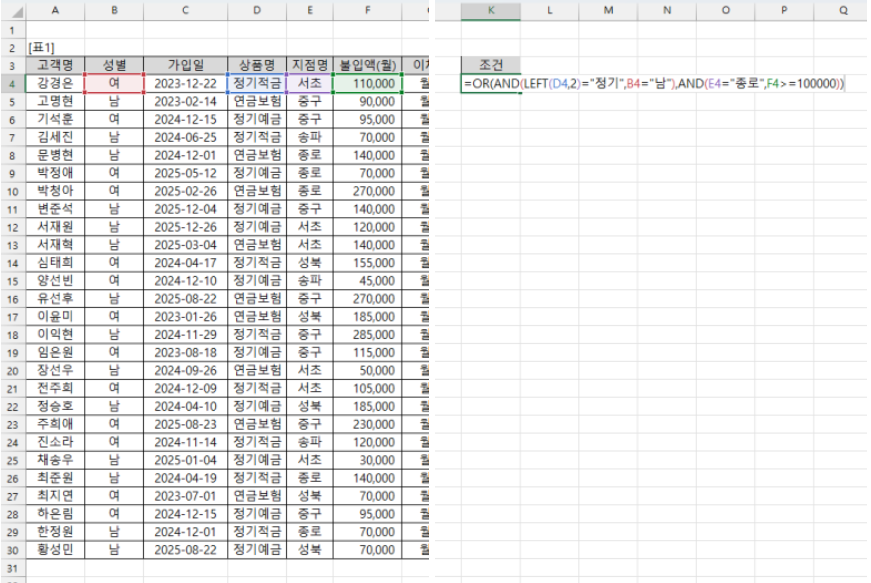The height and width of the screenshot is (583, 871).
Task: Select customer name 심태희
Action: (x=55, y=263)
